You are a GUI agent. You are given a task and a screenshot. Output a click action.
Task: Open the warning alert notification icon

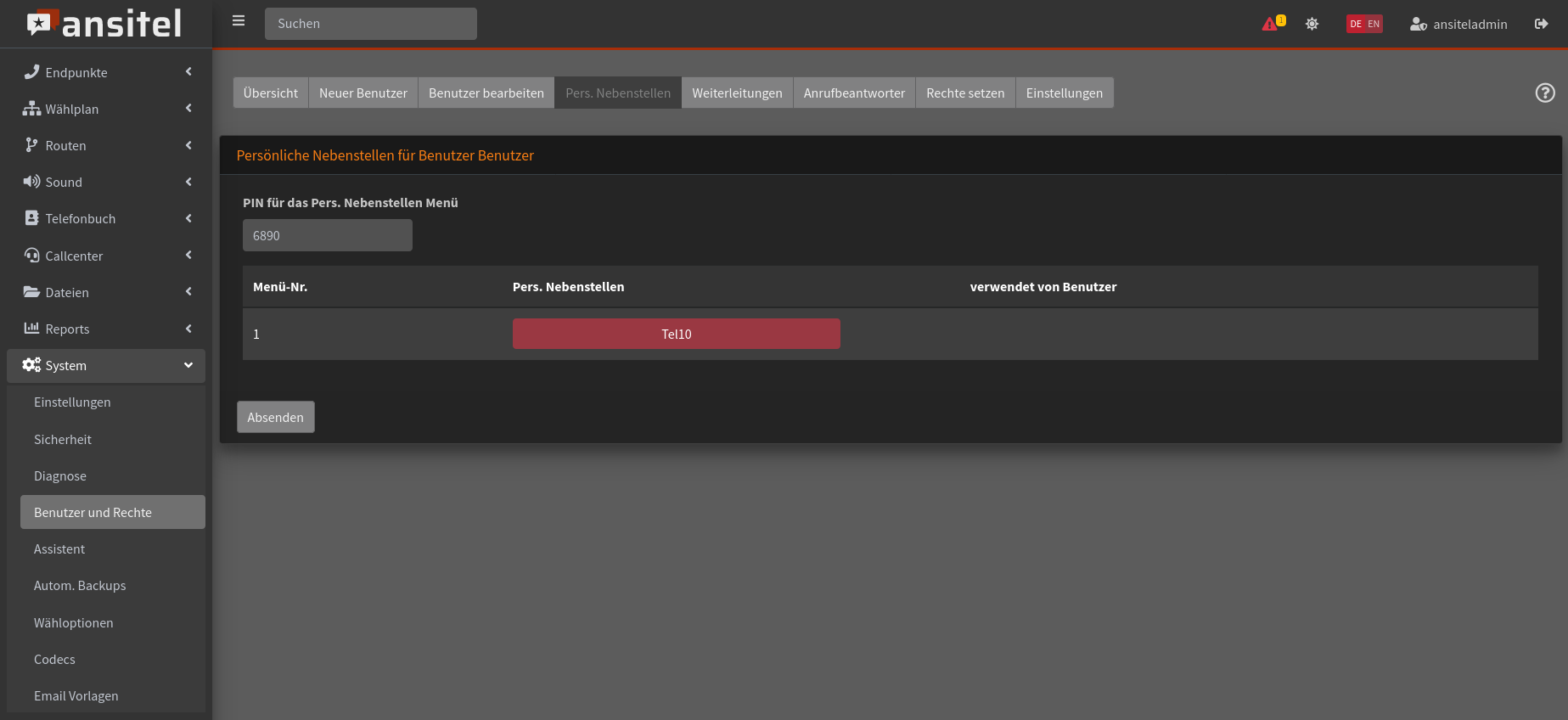coord(1272,24)
